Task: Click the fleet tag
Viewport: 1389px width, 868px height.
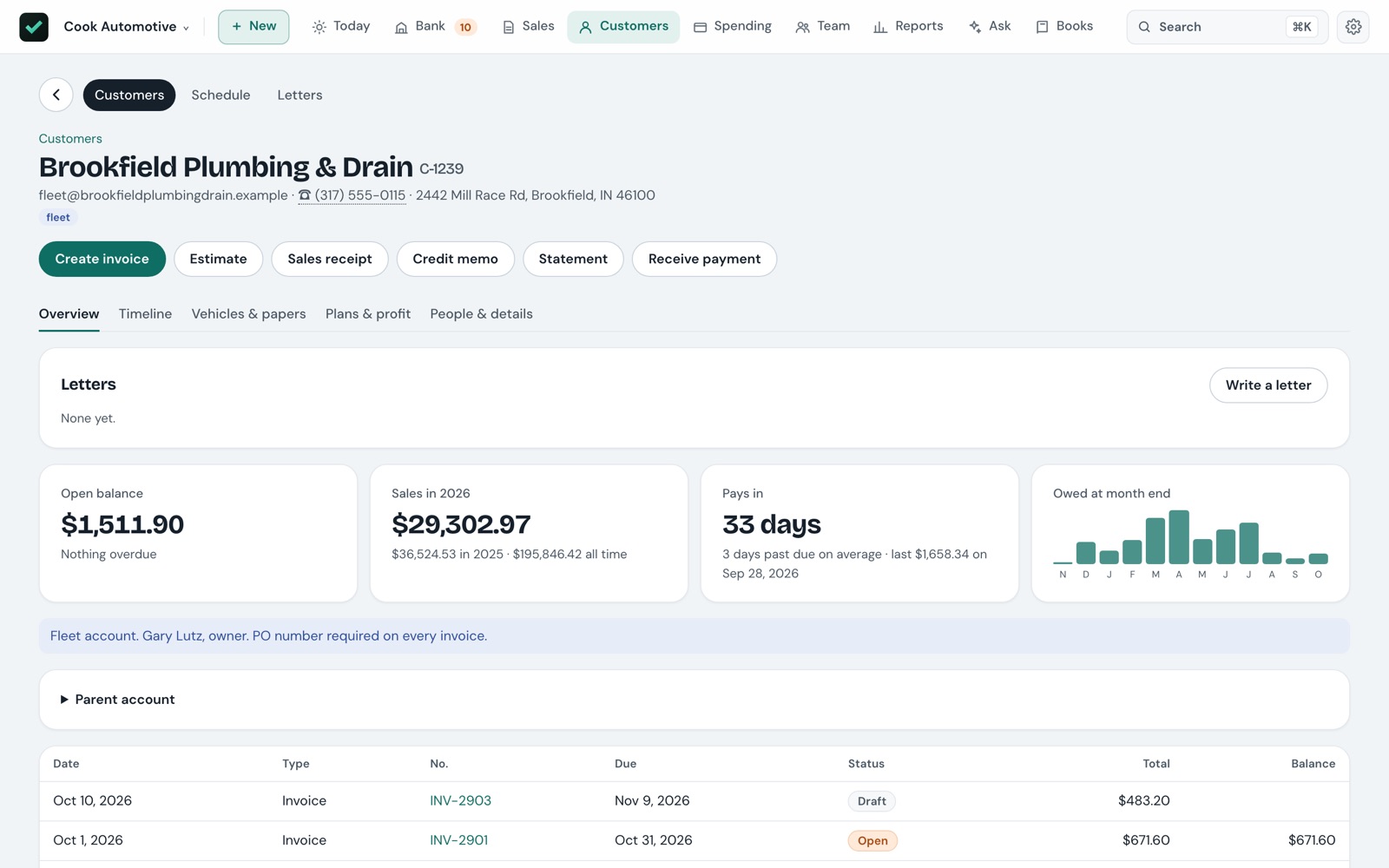Action: (x=58, y=218)
